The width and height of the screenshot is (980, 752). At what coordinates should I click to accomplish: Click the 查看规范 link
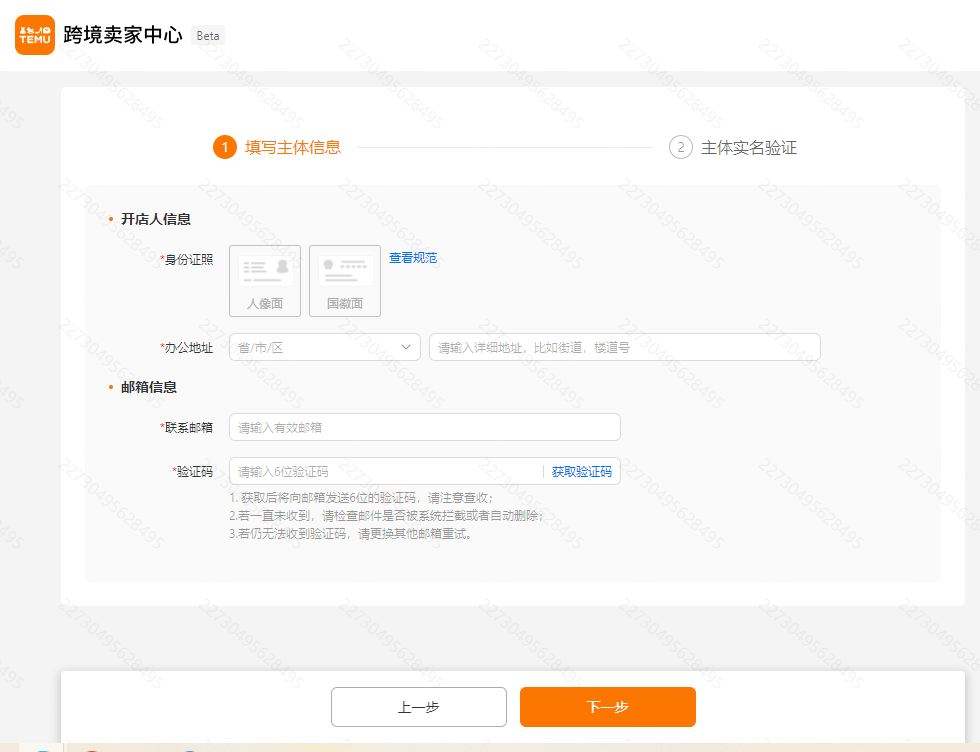[x=413, y=257]
